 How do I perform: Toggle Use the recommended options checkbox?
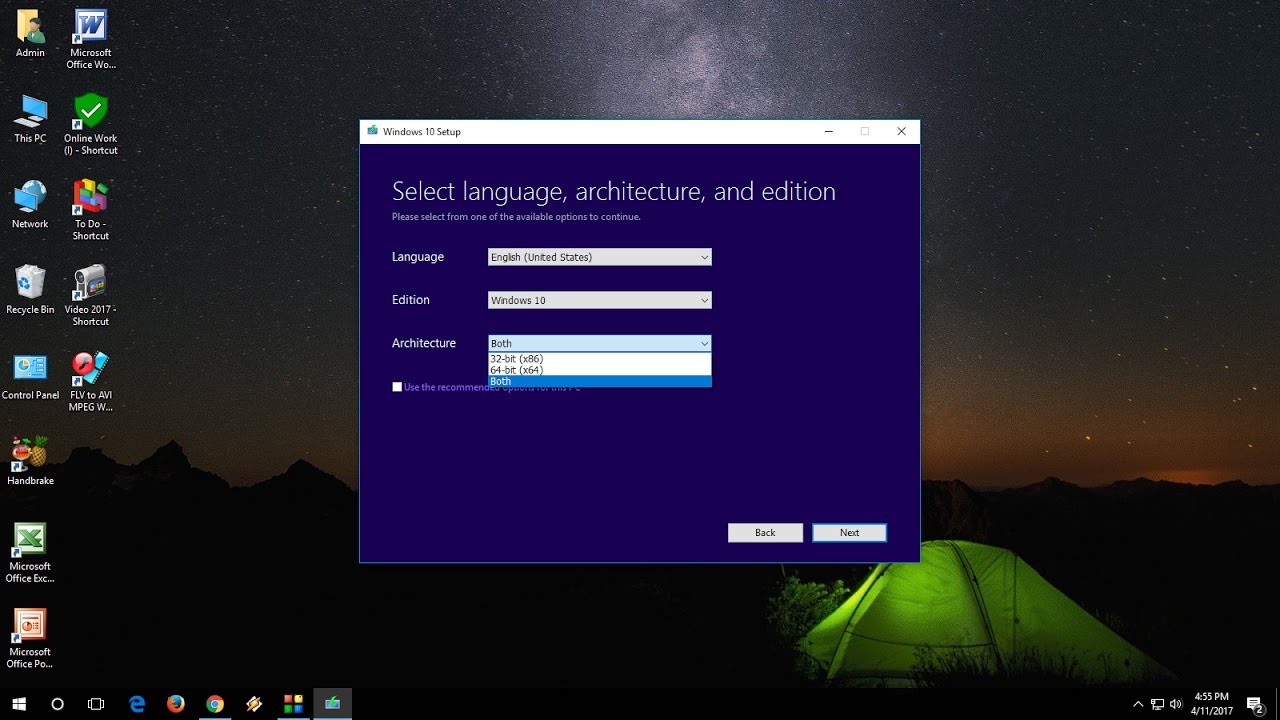point(397,387)
